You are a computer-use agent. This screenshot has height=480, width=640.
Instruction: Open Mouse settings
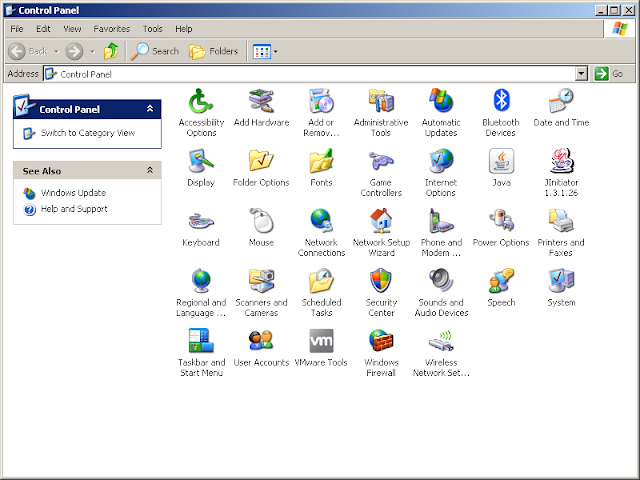[261, 227]
